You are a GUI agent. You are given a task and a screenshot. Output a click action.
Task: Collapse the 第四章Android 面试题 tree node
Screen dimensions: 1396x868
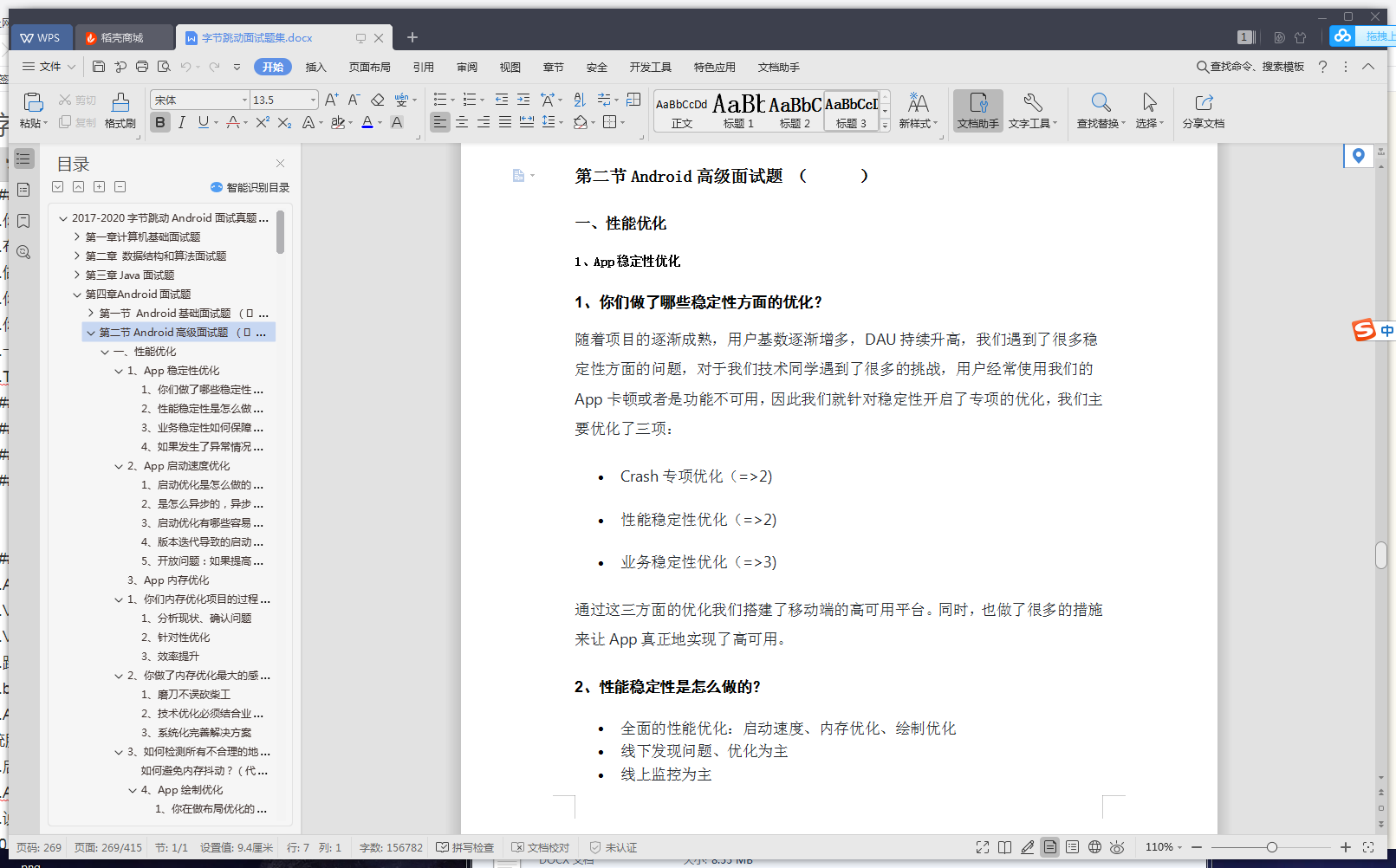[77, 295]
